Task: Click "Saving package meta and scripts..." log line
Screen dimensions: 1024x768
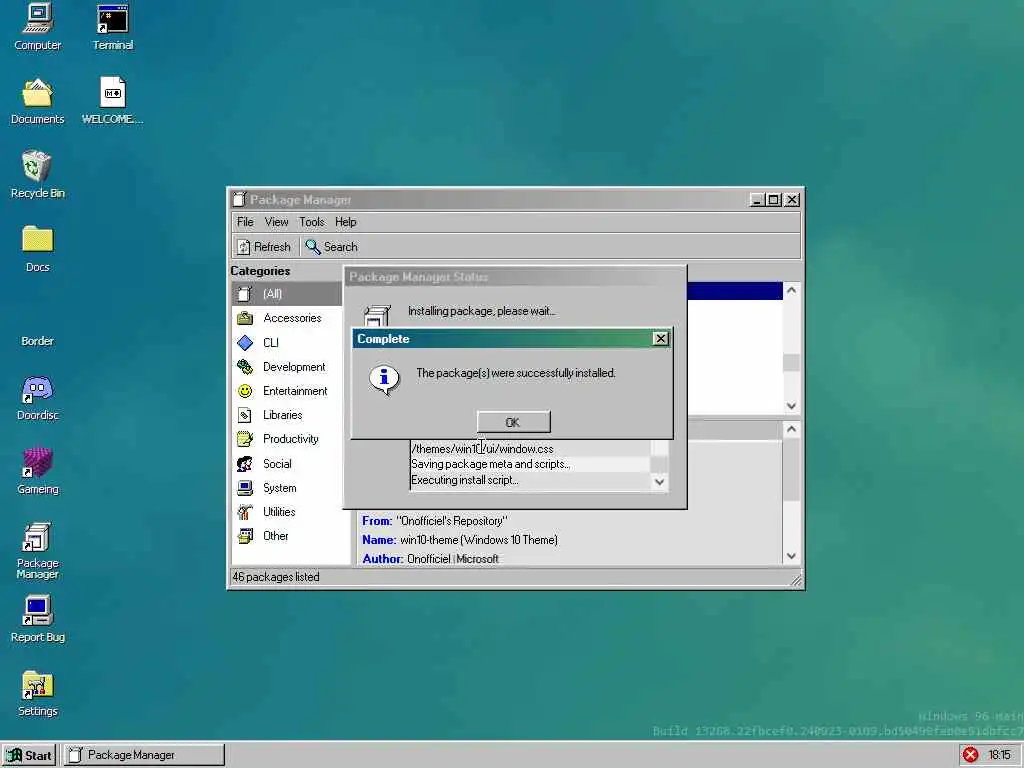Action: tap(530, 464)
